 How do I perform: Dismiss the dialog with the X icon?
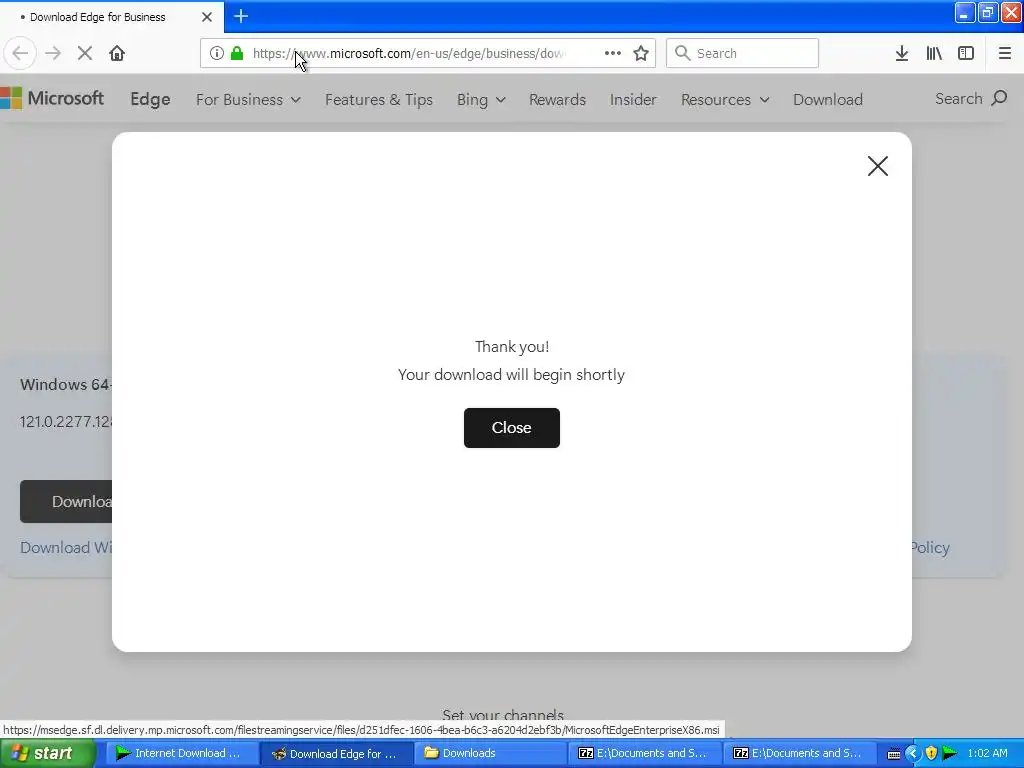point(878,166)
